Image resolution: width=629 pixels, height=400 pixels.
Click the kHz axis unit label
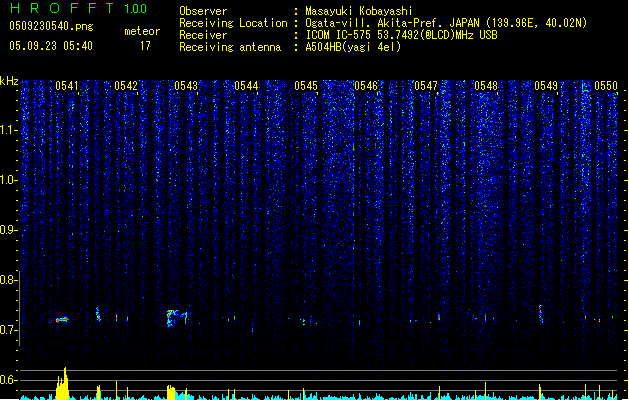click(x=9, y=81)
